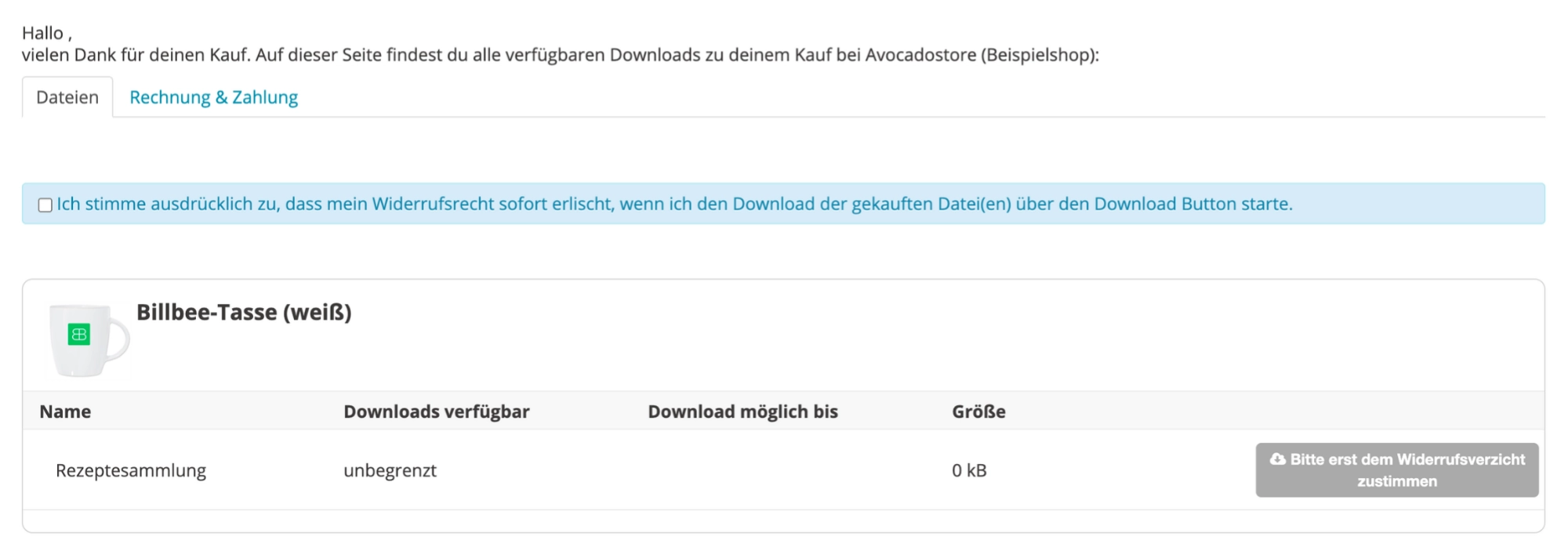Screen dimensions: 1568x558
Task: Switch to the Rechnung & Zahlung tab
Action: 213,97
